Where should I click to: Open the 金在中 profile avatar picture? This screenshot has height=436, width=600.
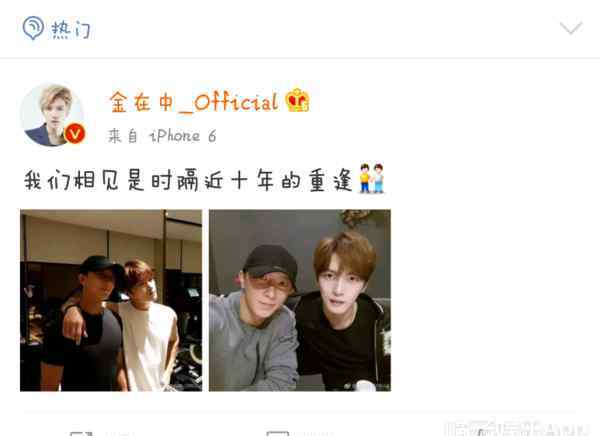click(52, 115)
